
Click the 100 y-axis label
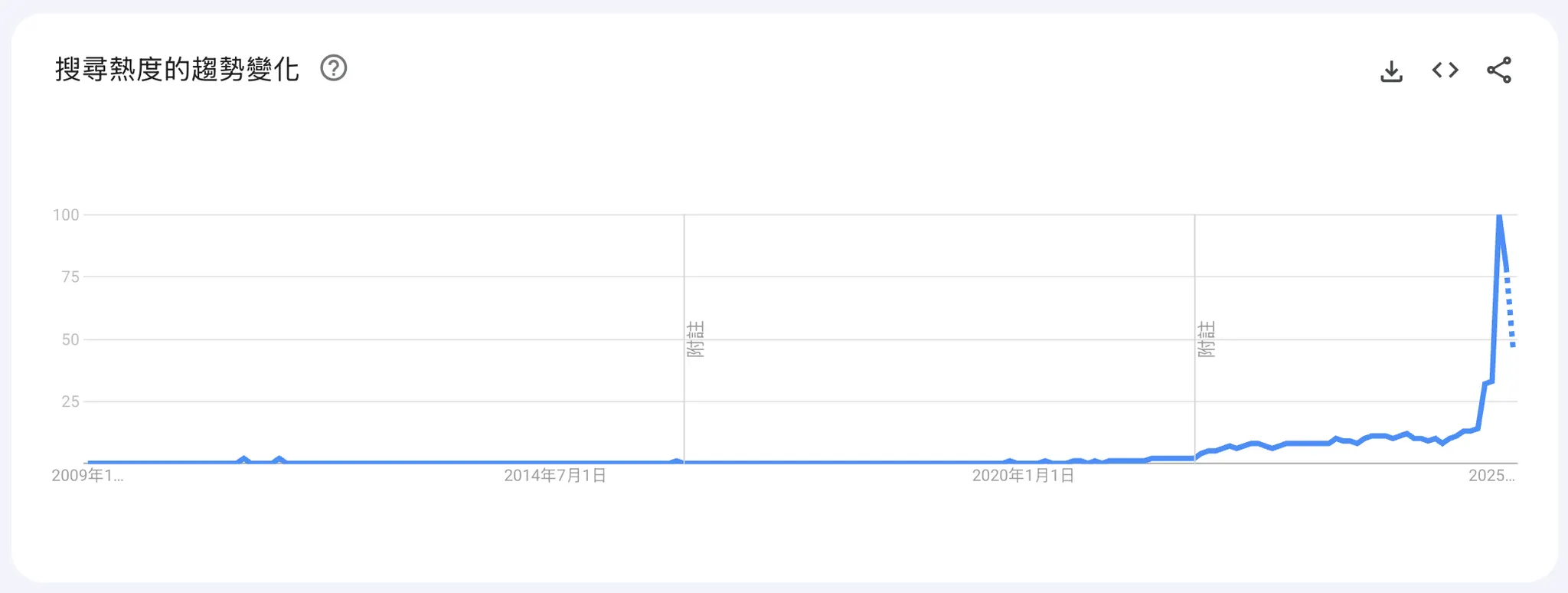point(66,215)
